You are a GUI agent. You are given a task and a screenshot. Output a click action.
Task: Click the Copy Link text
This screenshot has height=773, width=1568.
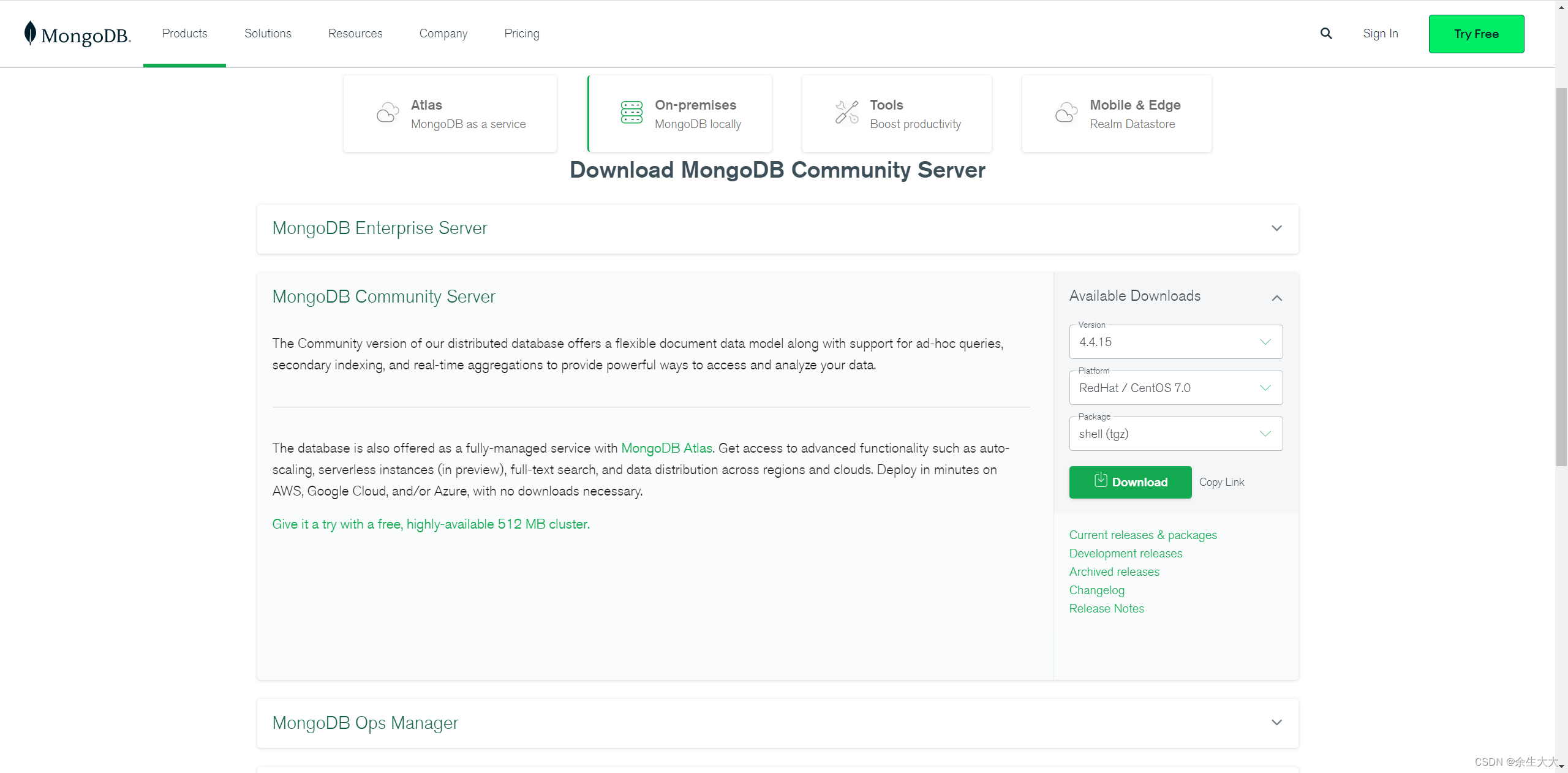click(1221, 483)
